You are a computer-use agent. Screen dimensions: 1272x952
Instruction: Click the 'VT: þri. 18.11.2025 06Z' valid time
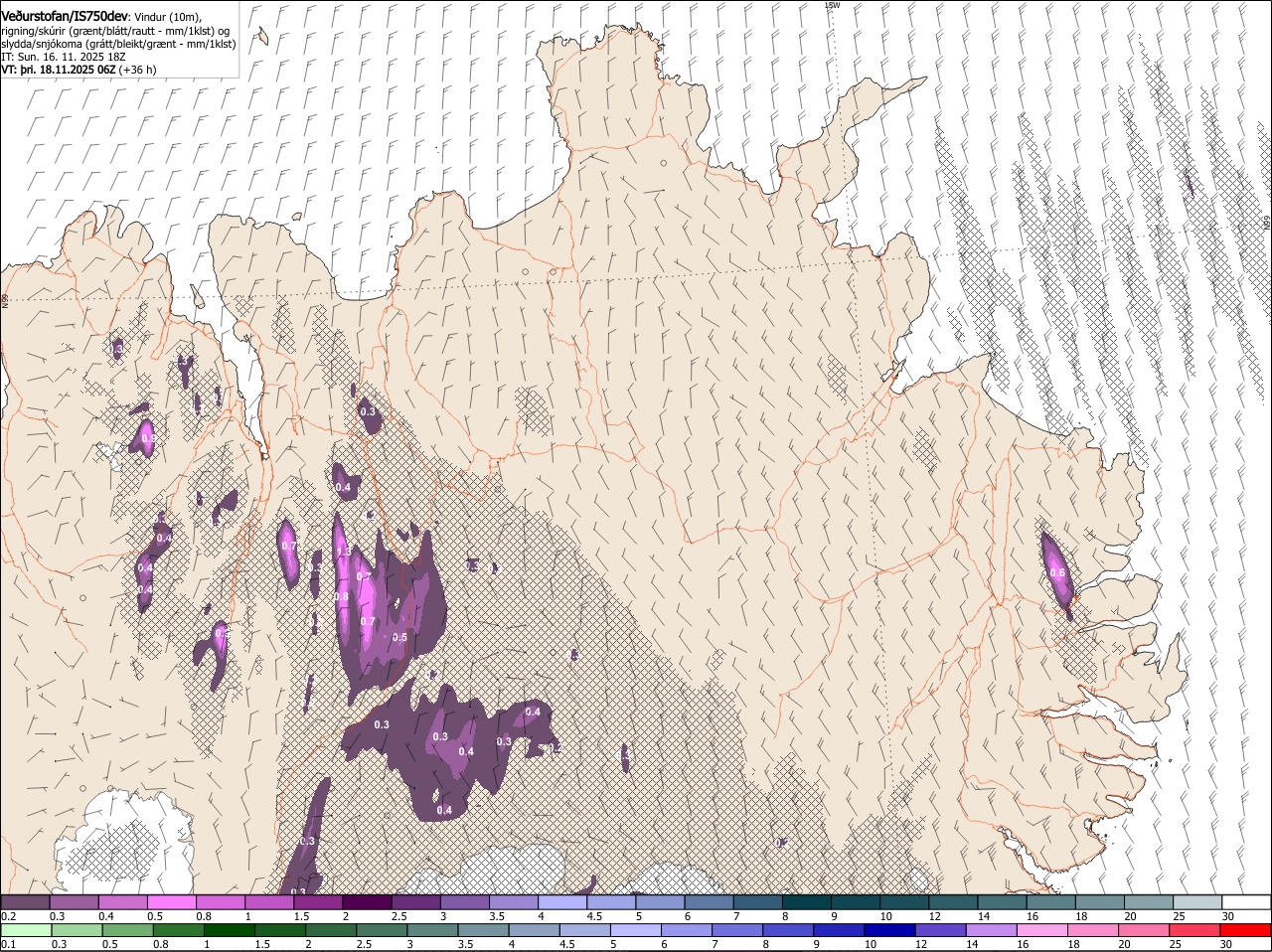click(x=58, y=70)
